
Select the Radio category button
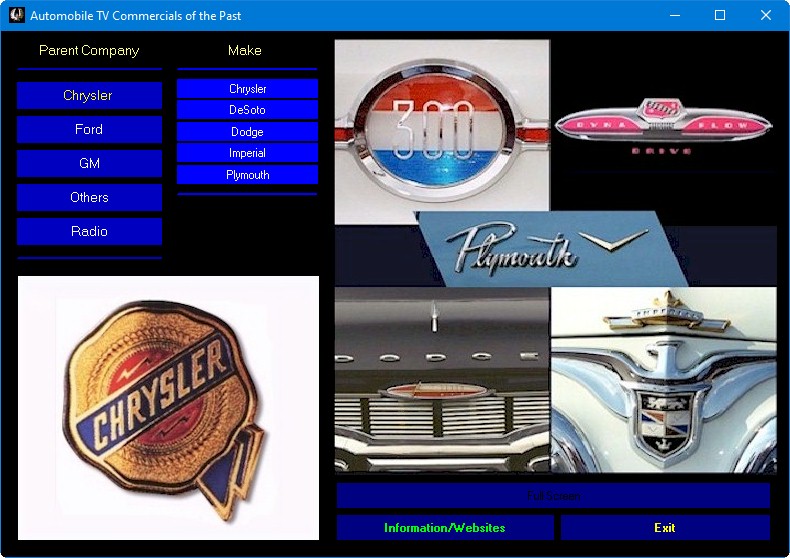89,231
